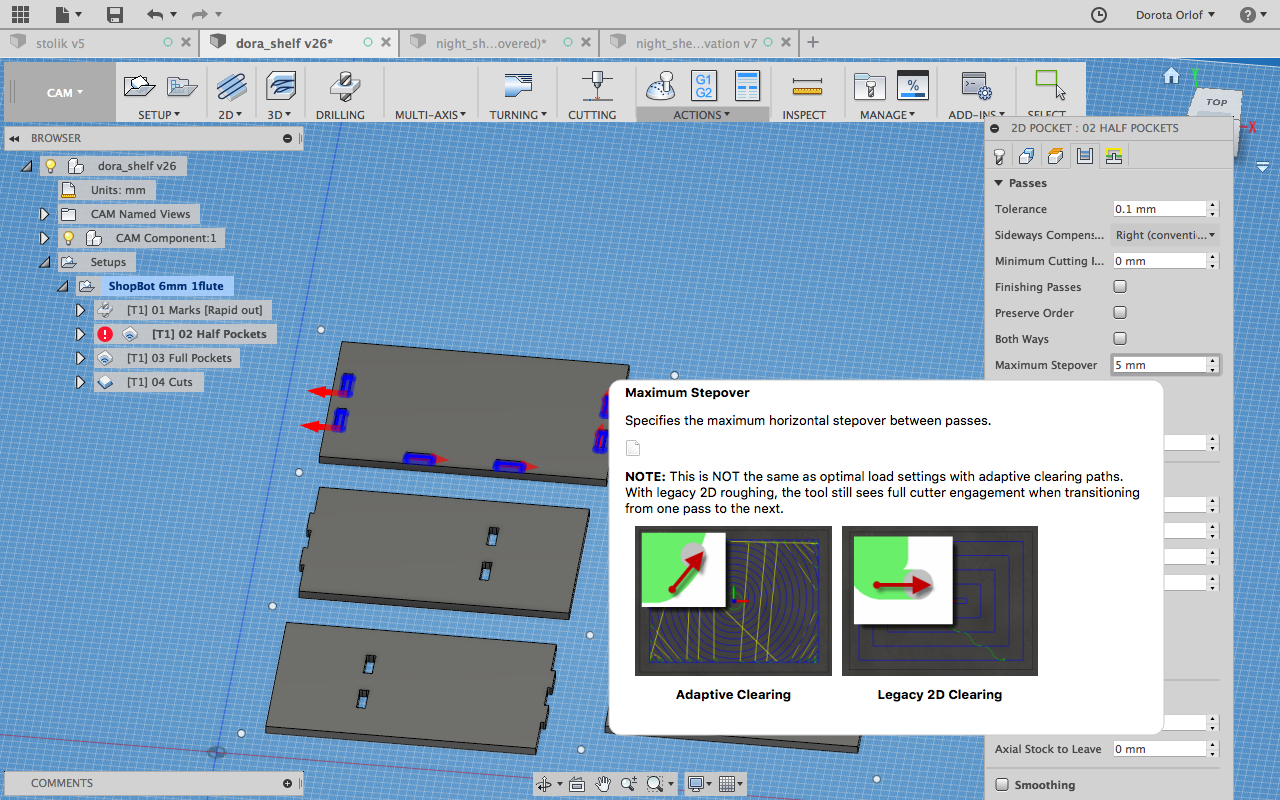Select the 03 Full Pockets operation
The height and width of the screenshot is (800, 1280).
click(180, 358)
